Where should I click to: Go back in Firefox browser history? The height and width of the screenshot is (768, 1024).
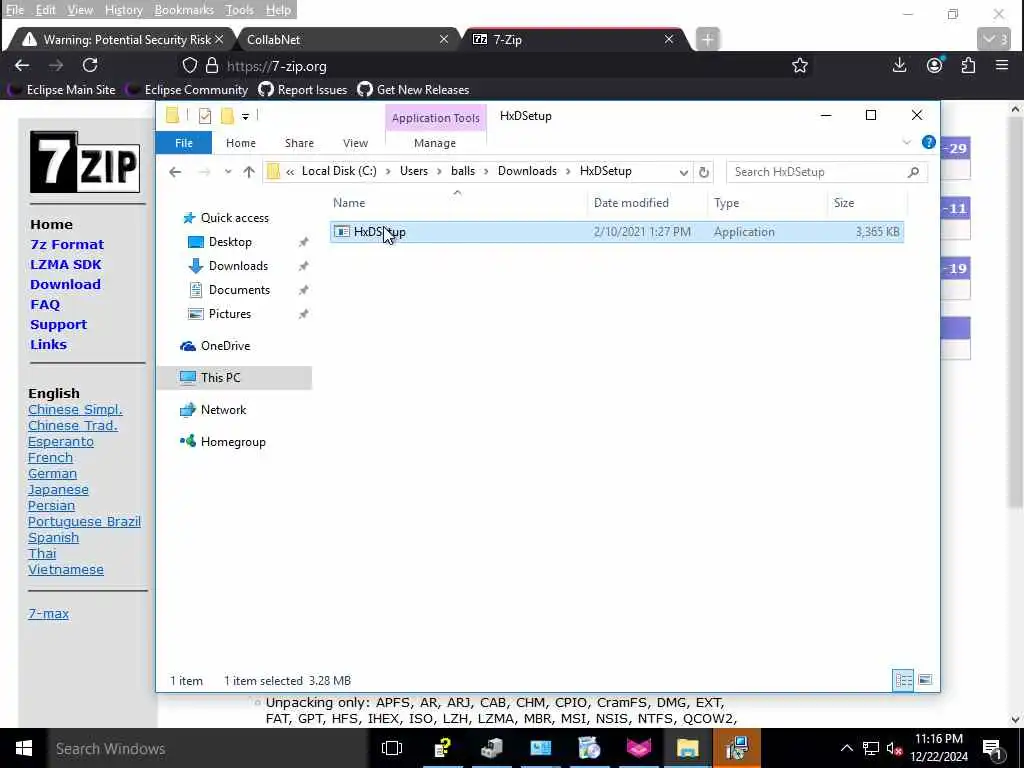22,65
